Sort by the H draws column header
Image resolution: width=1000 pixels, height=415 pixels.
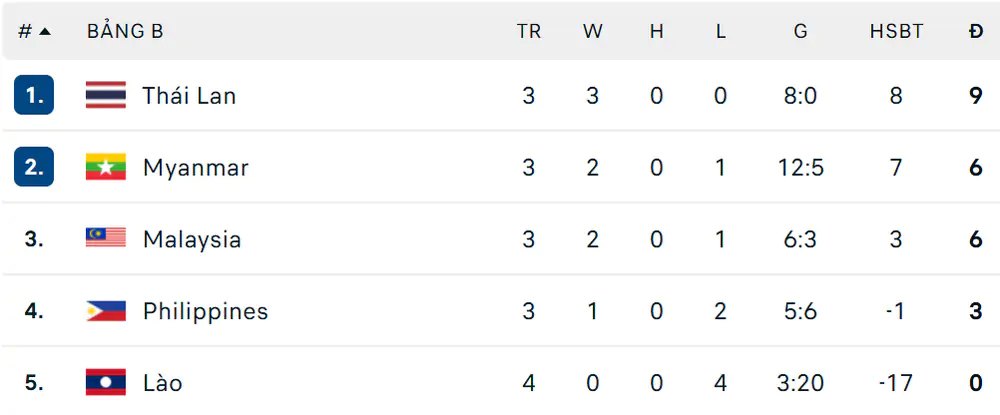coord(657,31)
